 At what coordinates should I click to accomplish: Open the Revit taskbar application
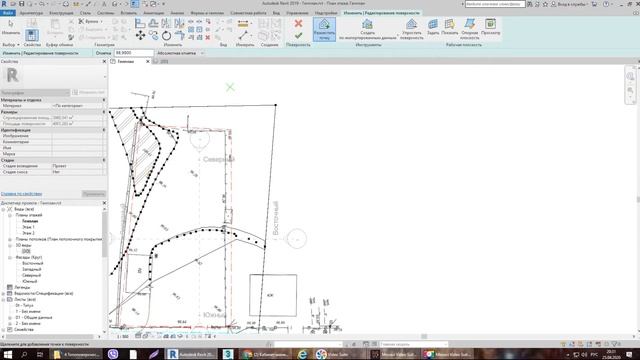(x=191, y=354)
